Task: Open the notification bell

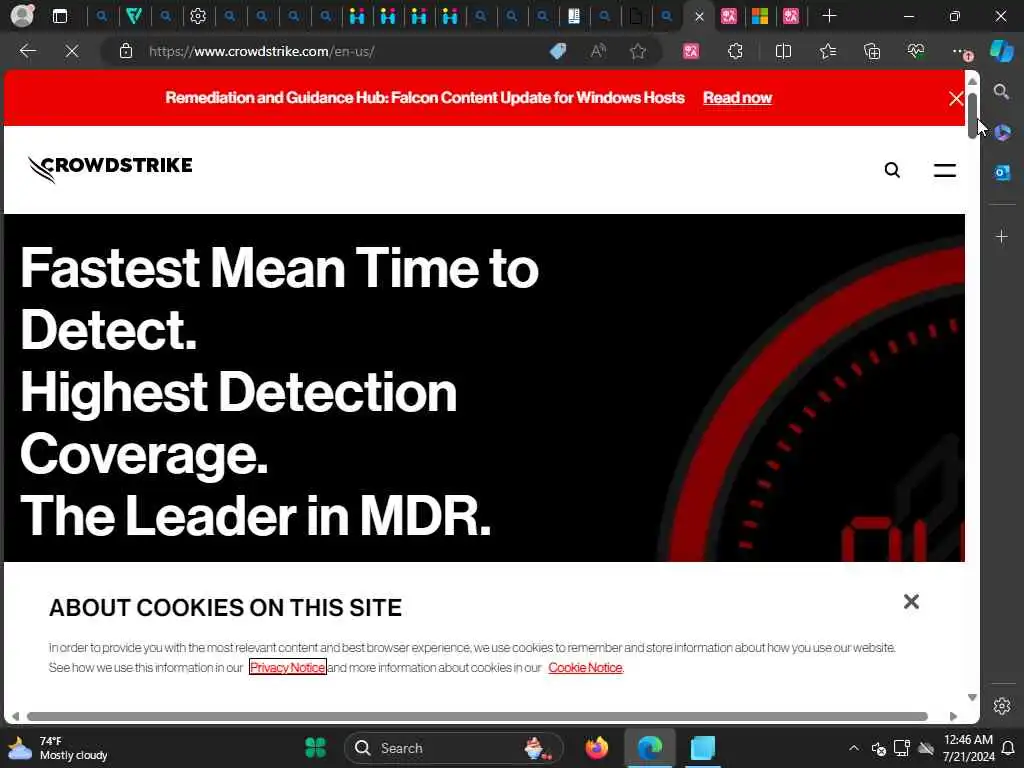Action: click(x=1009, y=748)
